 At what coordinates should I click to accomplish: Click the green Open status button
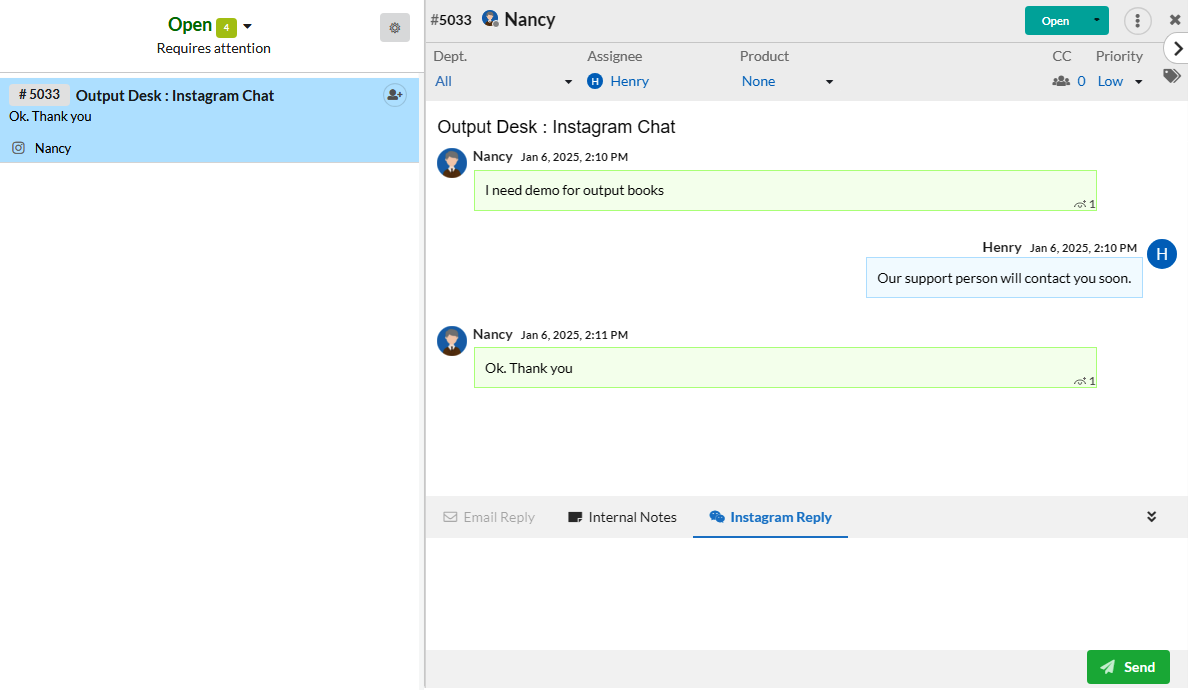click(1055, 20)
